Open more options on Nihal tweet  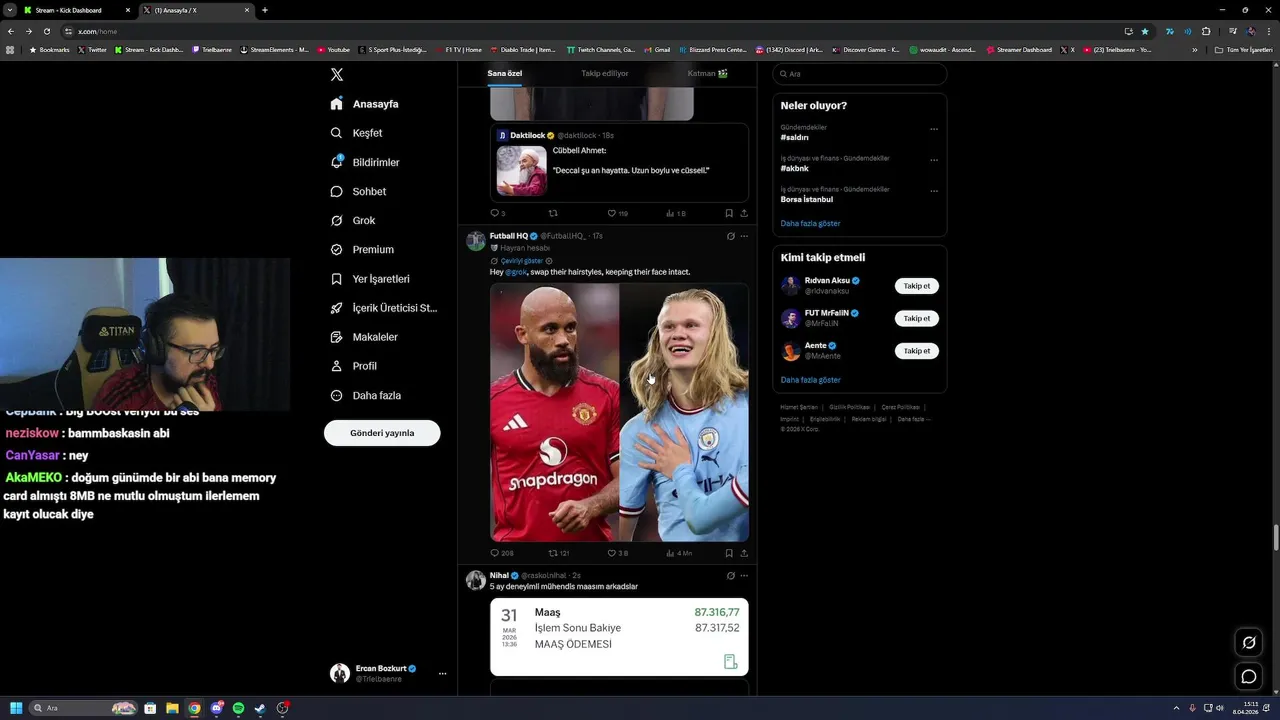[x=744, y=576]
